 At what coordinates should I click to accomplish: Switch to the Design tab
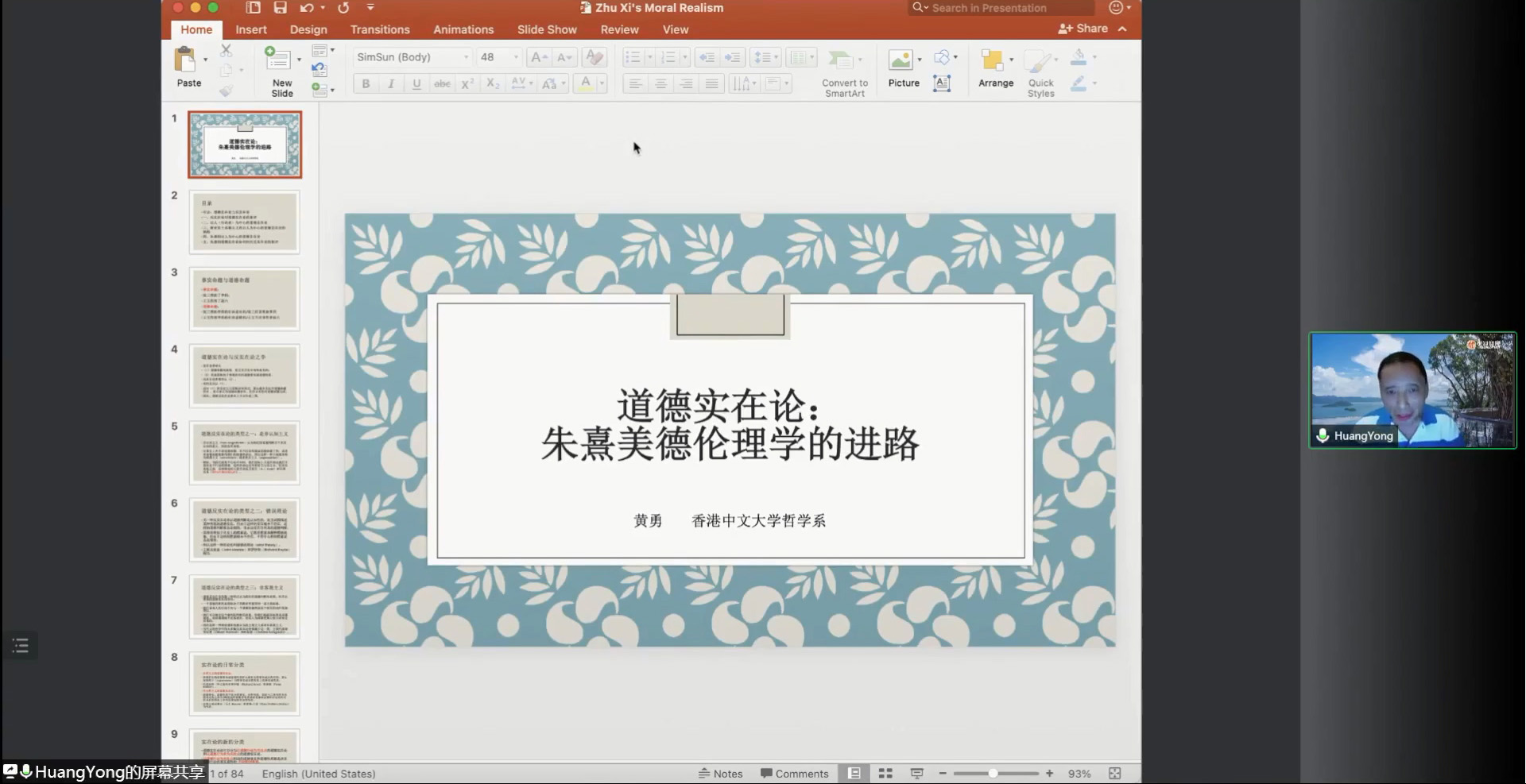[308, 29]
